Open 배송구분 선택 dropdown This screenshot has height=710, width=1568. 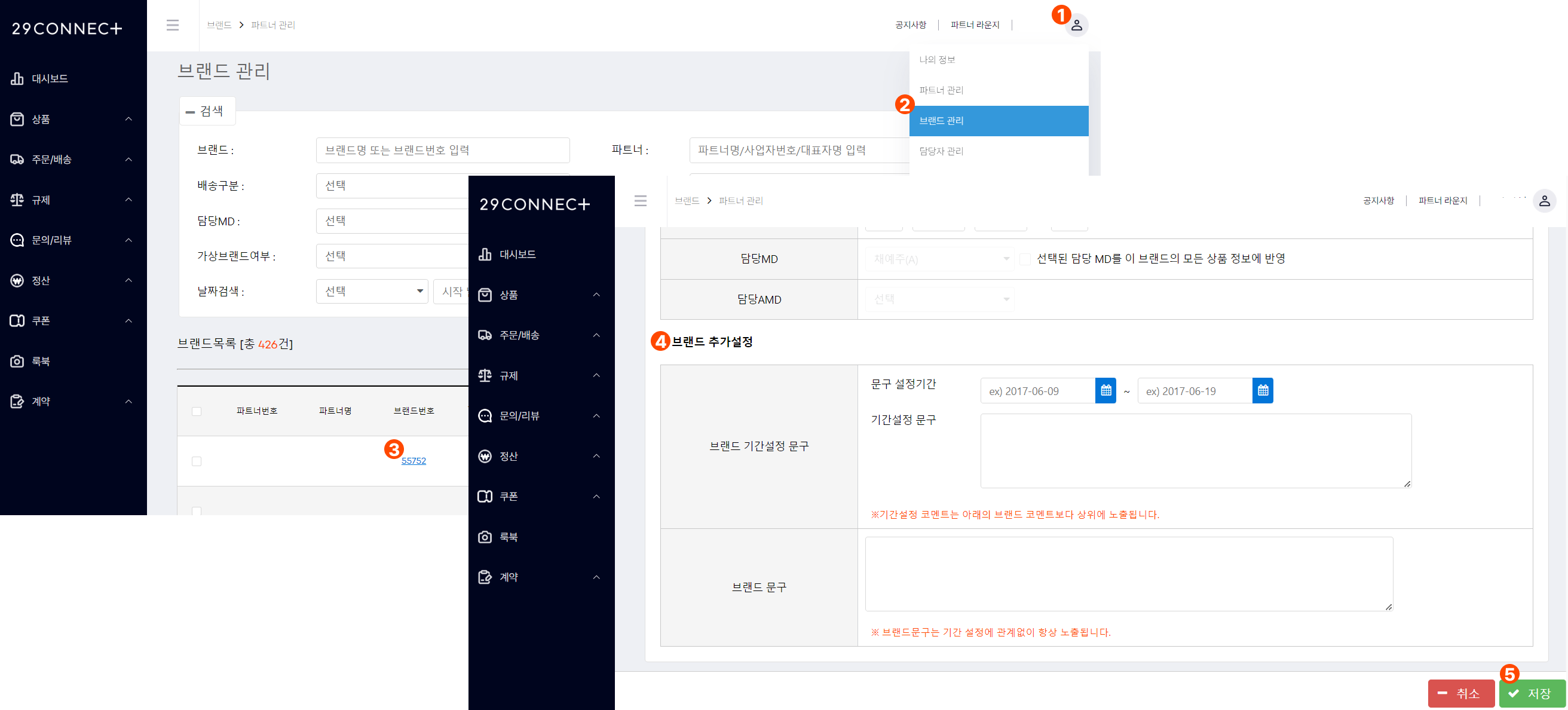coord(392,185)
